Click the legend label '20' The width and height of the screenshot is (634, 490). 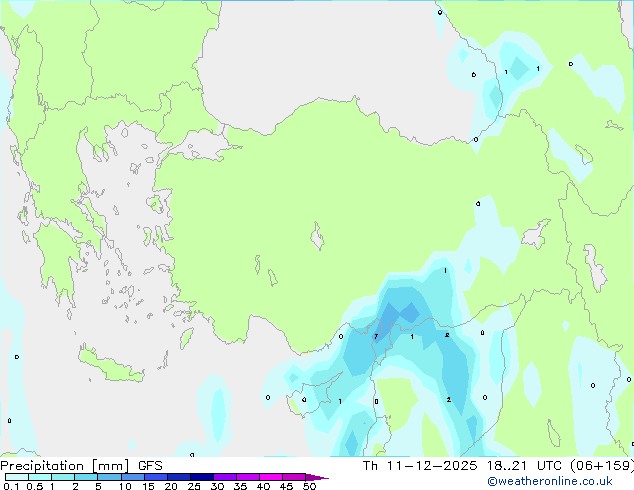tap(171, 486)
